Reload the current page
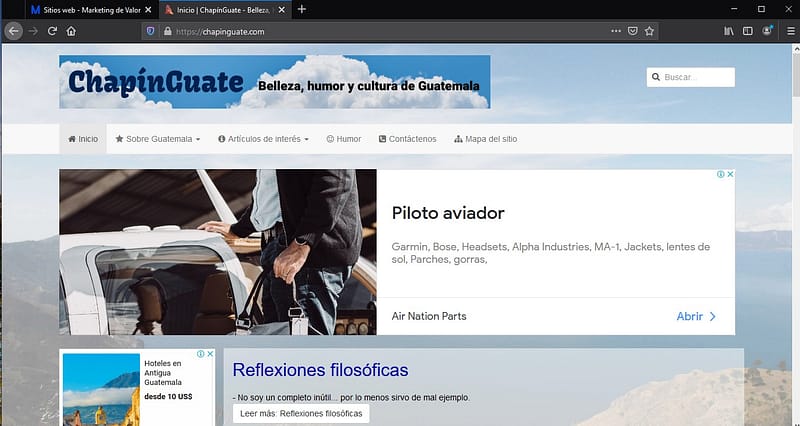 click(52, 31)
